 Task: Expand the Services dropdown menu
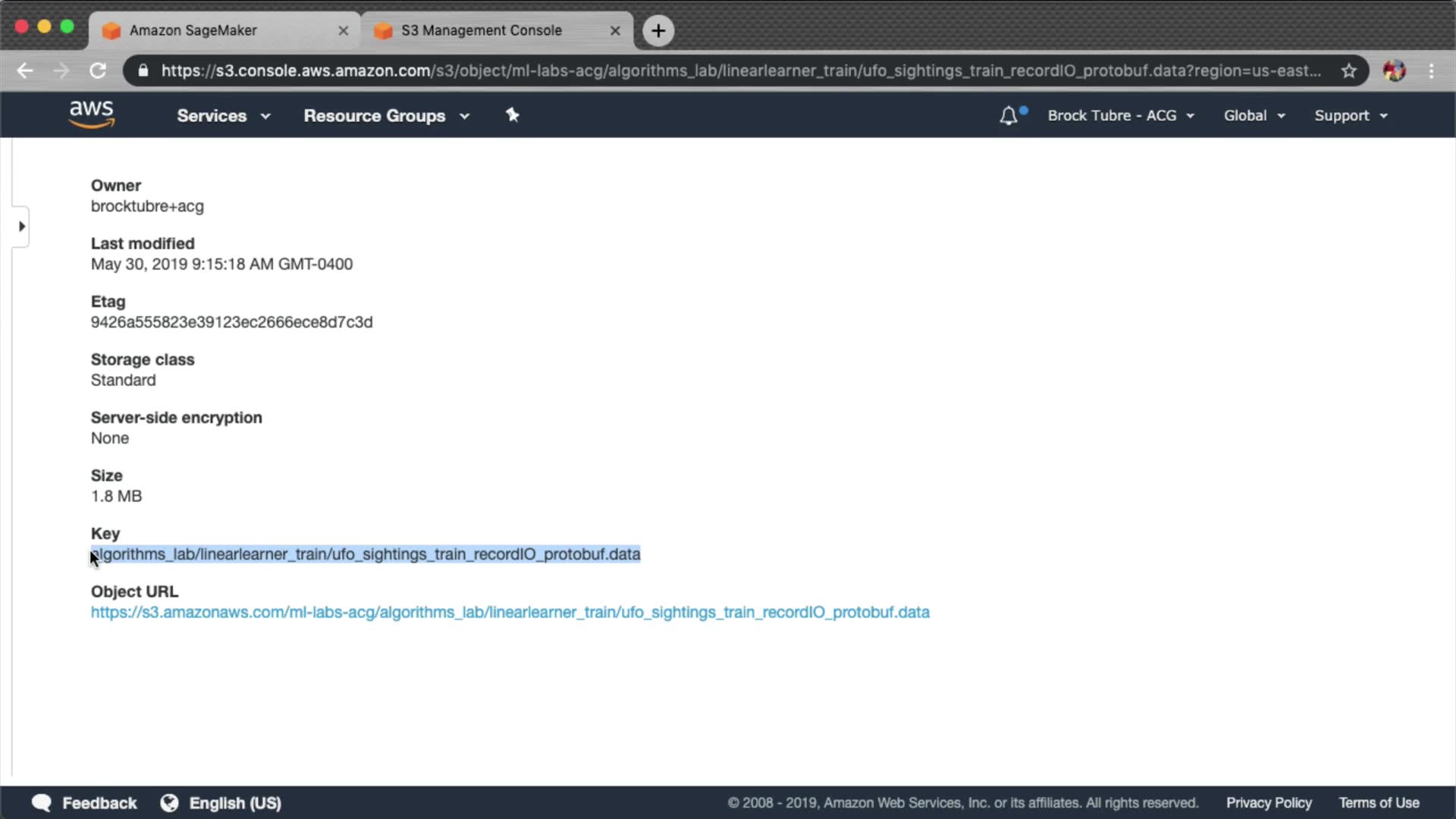(223, 116)
